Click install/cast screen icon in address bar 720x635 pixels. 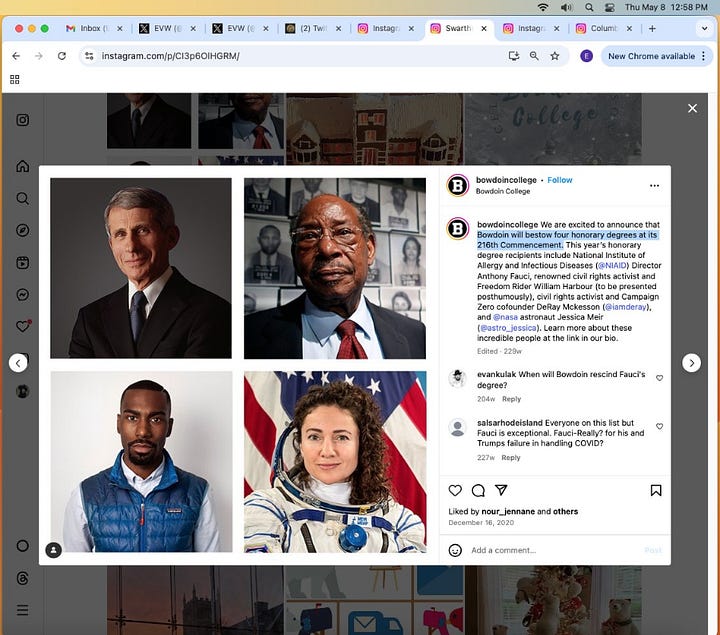pos(514,56)
